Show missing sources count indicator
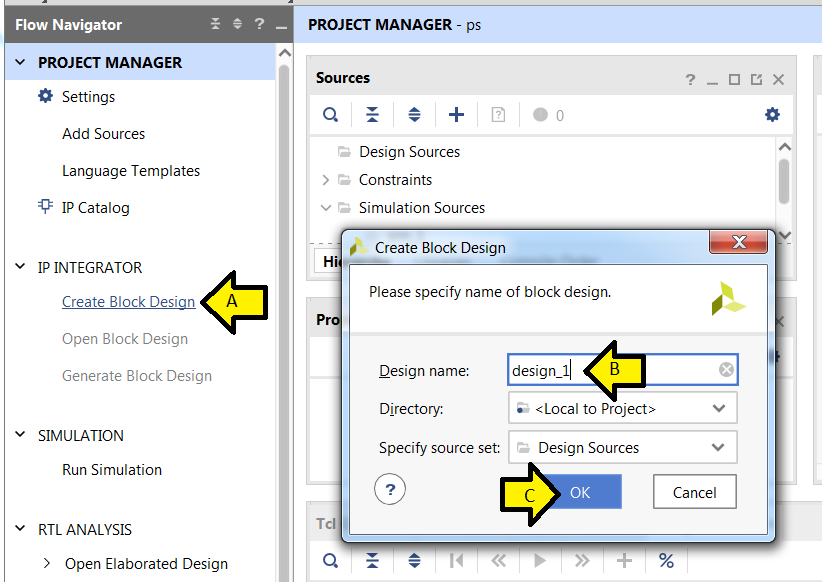 click(548, 115)
